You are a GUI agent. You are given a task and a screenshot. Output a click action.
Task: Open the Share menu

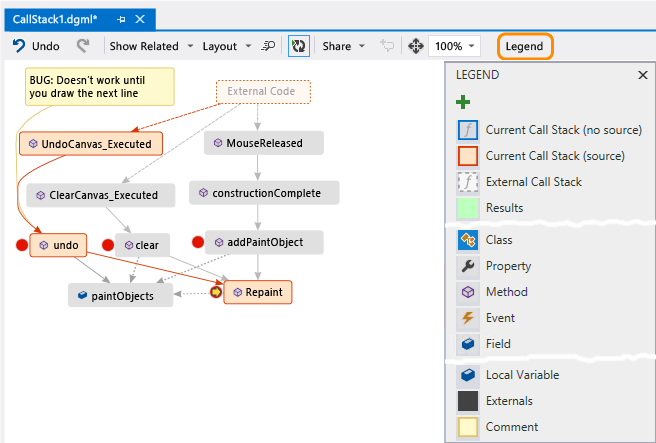[342, 46]
